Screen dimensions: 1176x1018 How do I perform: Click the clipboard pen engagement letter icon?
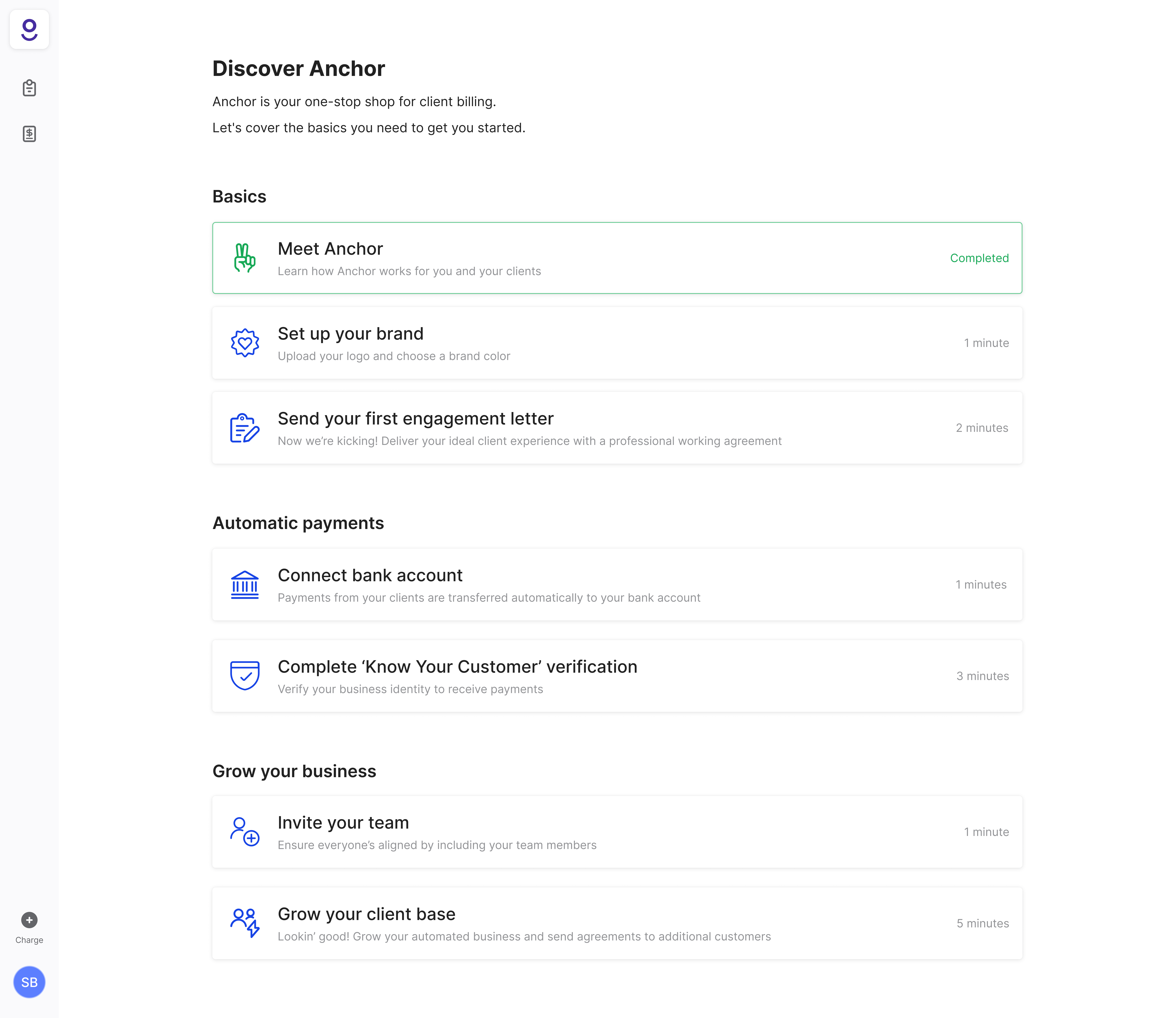pyautogui.click(x=245, y=428)
